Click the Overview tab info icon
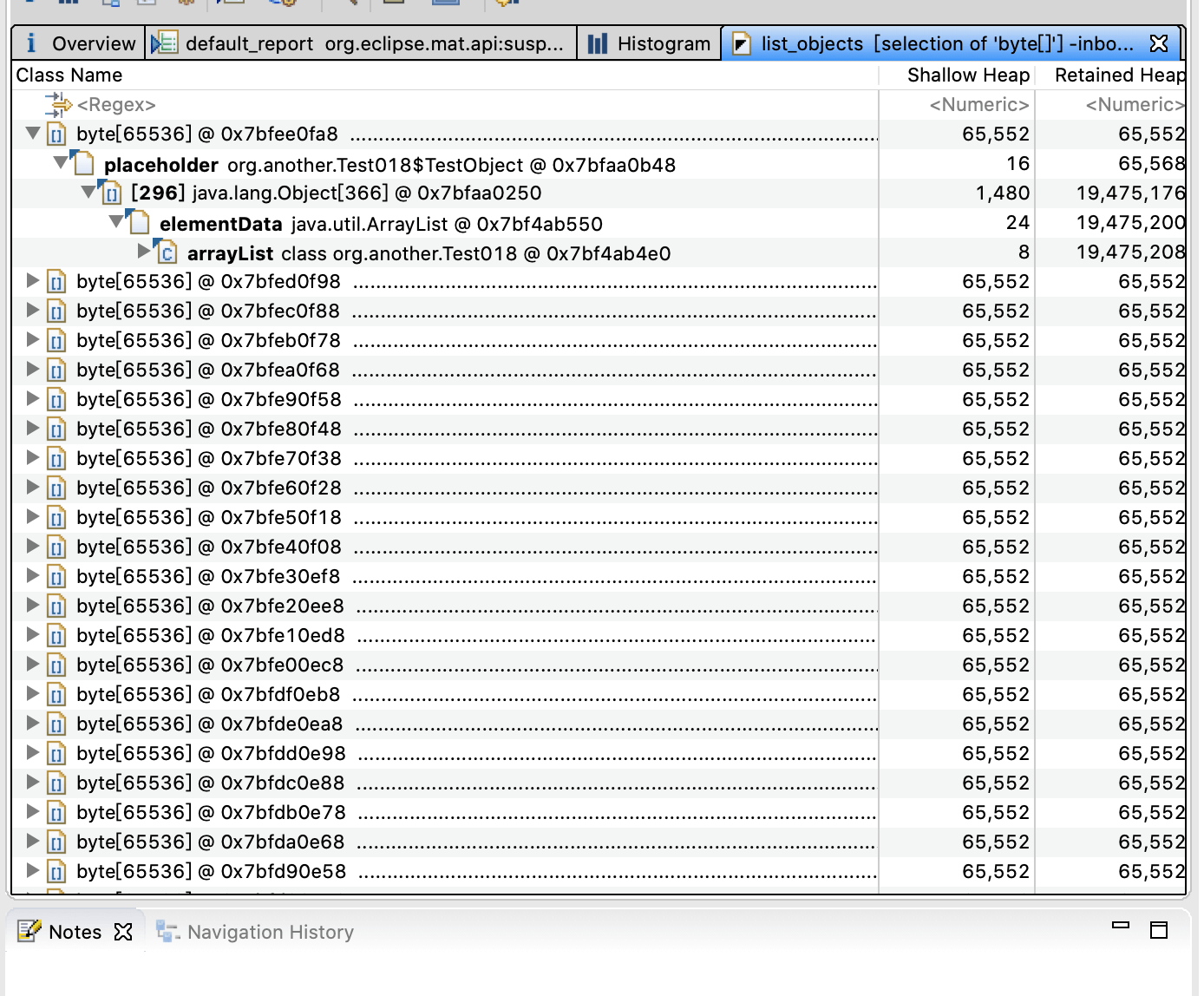This screenshot has height=996, width=1204. tap(31, 43)
